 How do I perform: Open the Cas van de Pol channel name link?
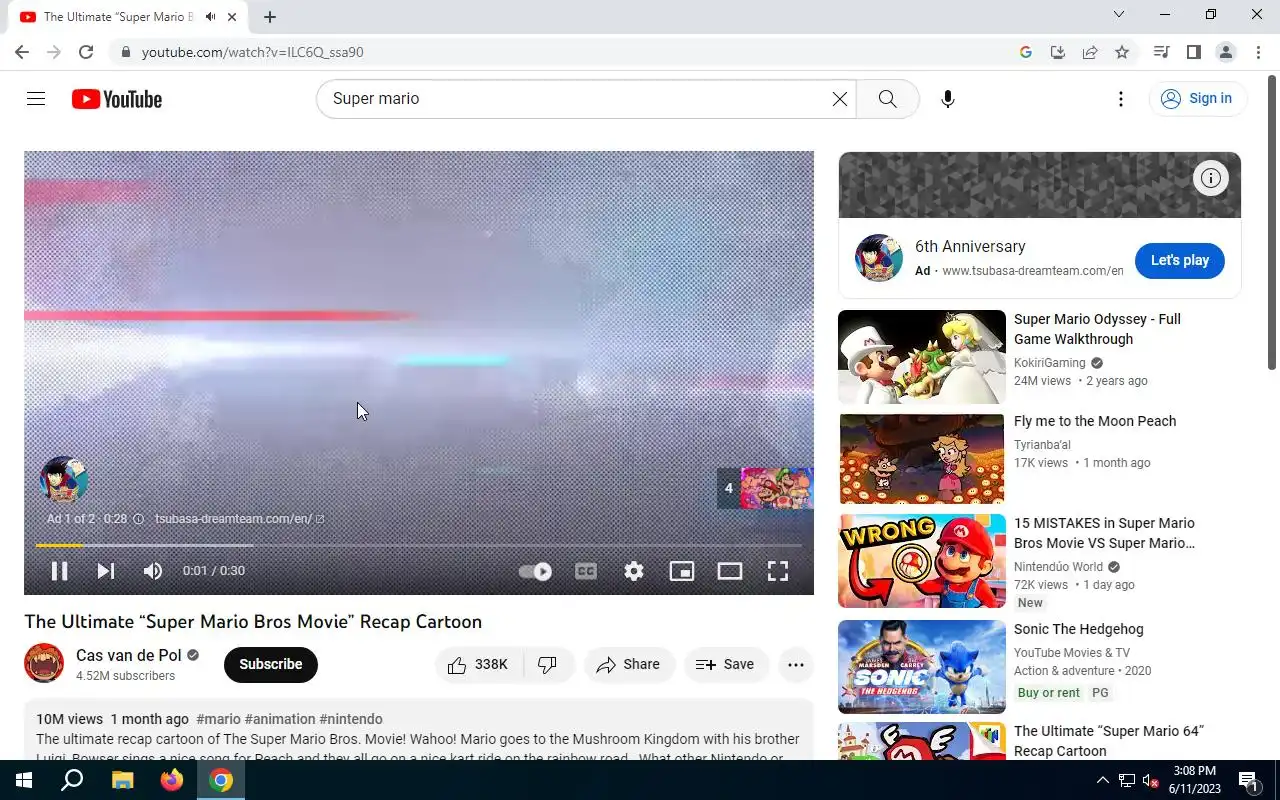pos(129,656)
